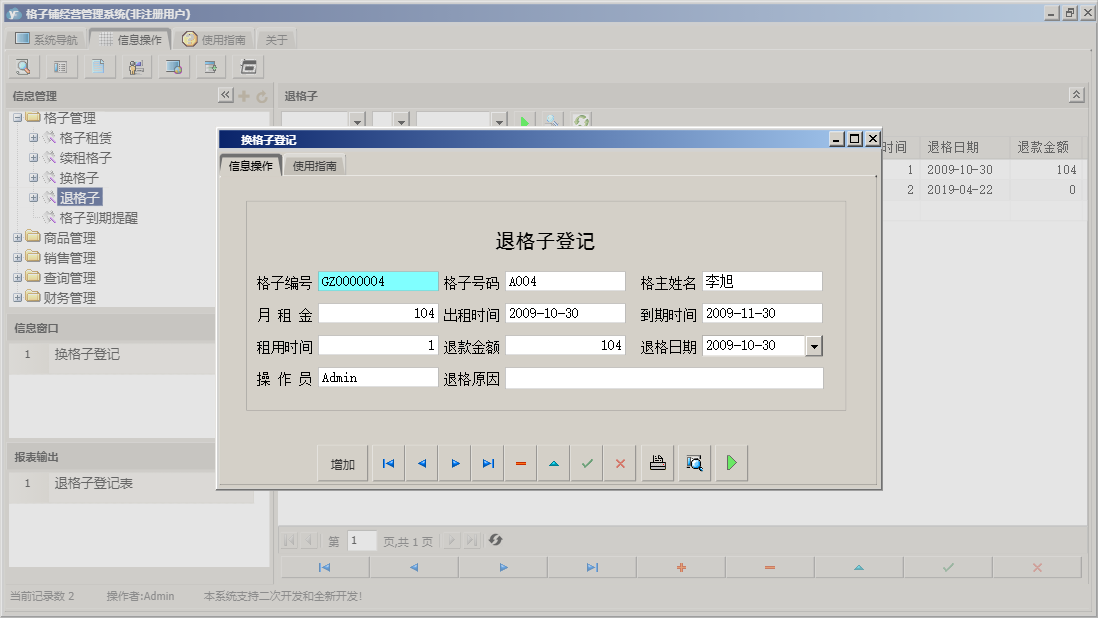The width and height of the screenshot is (1098, 618).
Task: Jump to last record in dialog toolbar
Action: click(488, 464)
